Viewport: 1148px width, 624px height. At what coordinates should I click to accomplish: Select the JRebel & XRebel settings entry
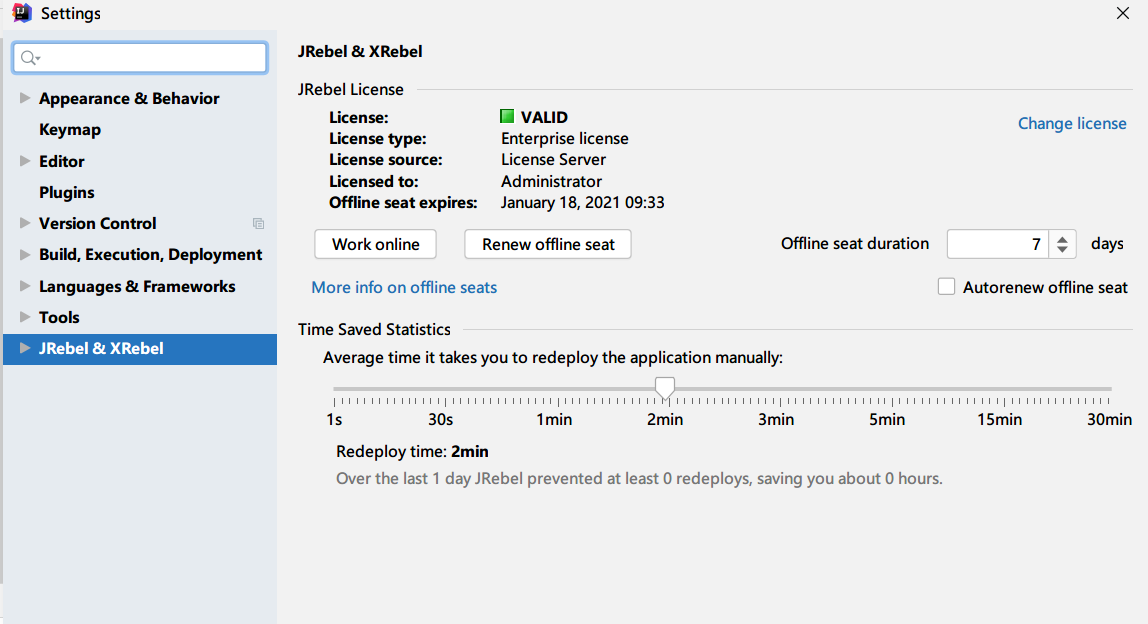pos(101,349)
